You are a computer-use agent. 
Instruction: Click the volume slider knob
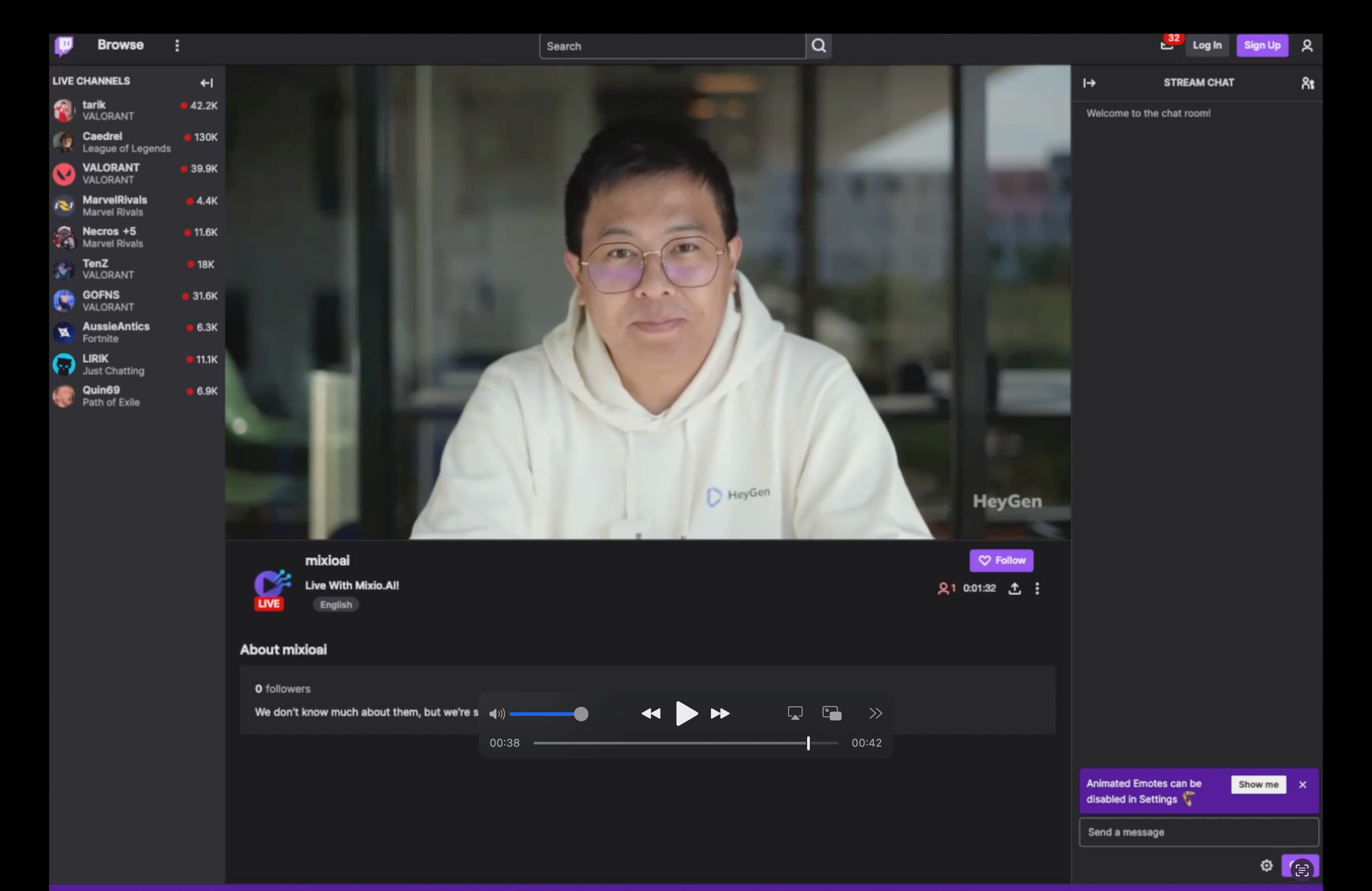(x=581, y=714)
